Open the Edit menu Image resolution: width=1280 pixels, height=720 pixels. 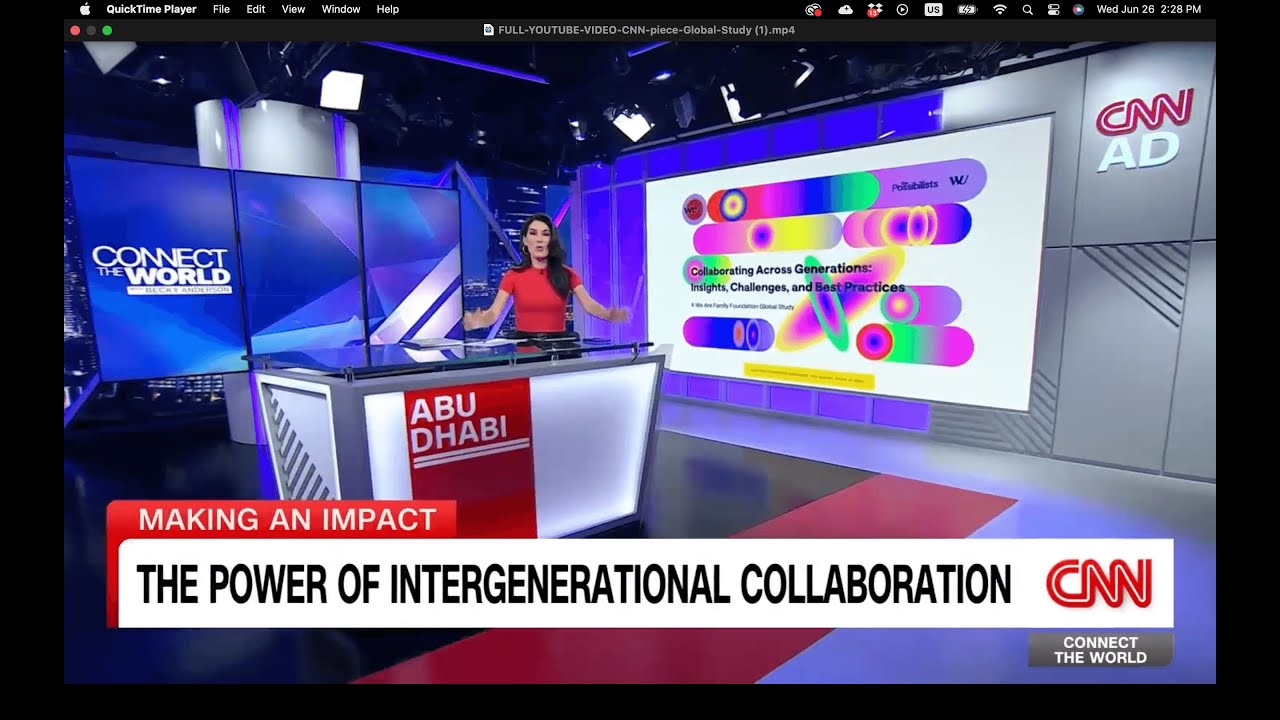tap(256, 9)
